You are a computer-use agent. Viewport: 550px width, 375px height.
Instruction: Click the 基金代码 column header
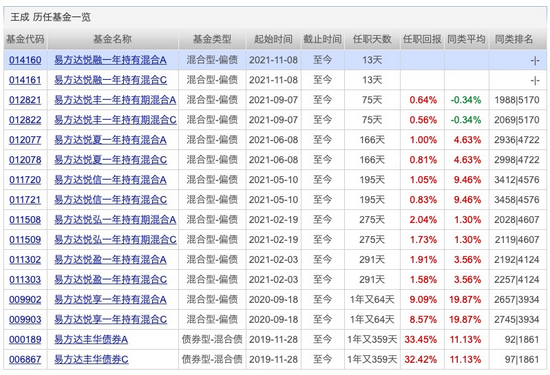click(x=25, y=39)
